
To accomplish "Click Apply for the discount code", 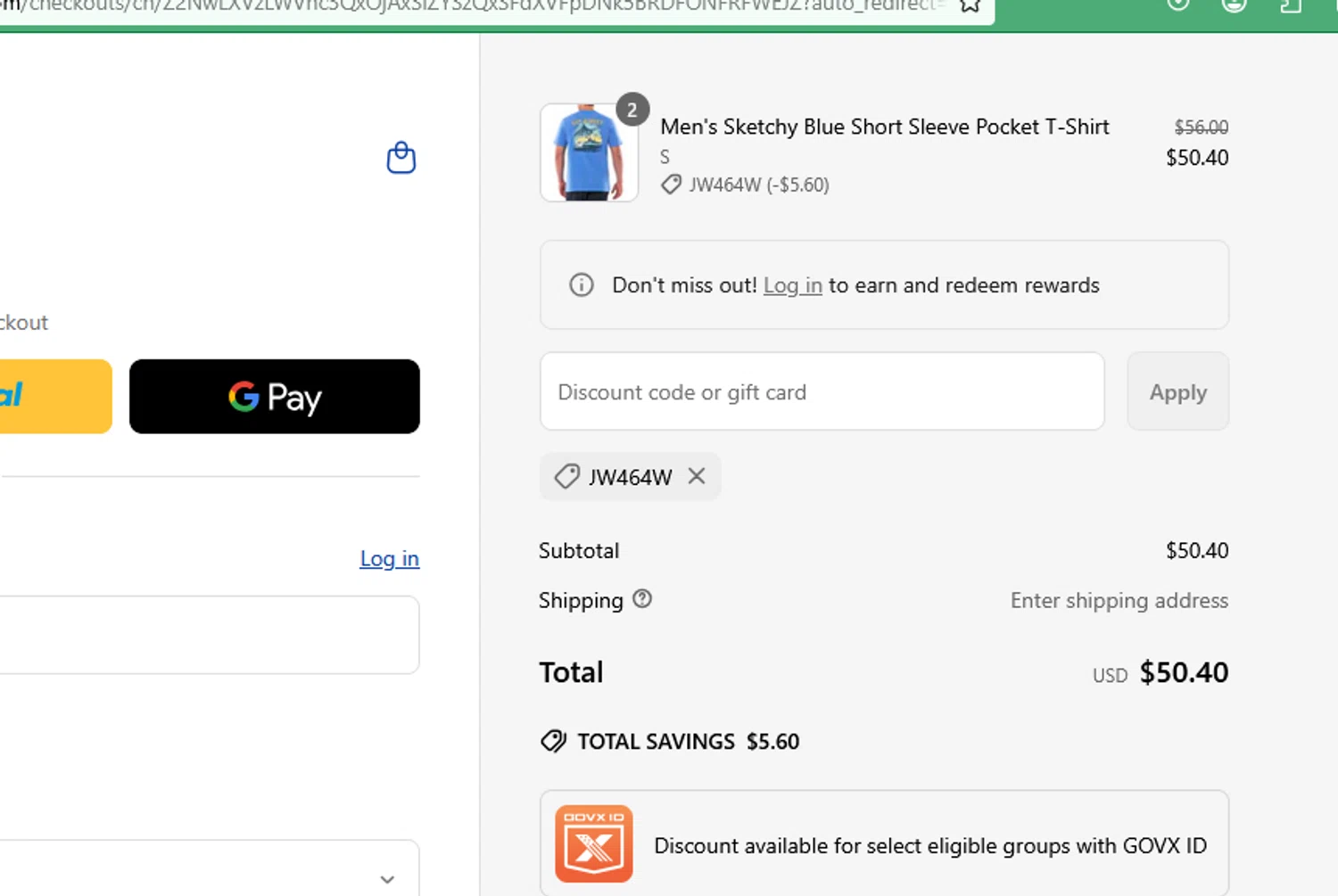I will point(1178,391).
